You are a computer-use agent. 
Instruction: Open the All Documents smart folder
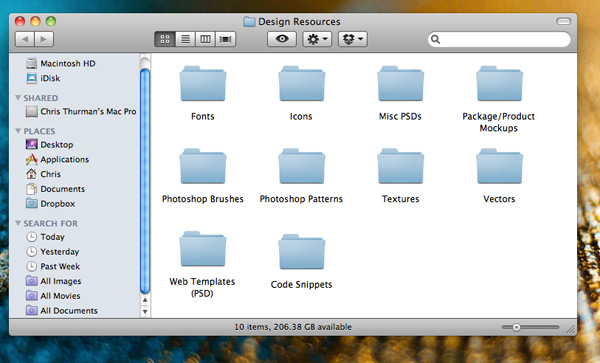62,311
